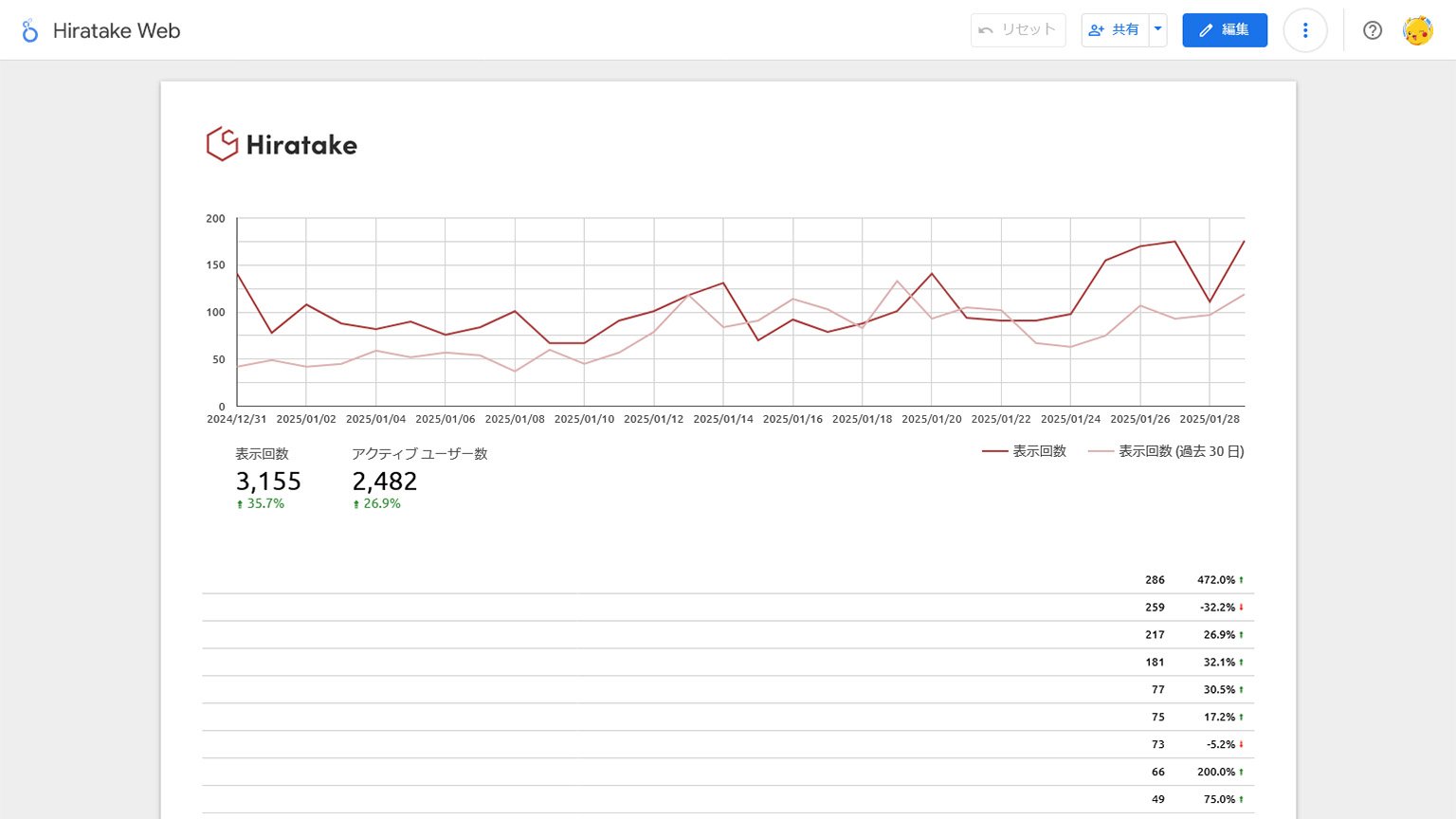Image resolution: width=1456 pixels, height=819 pixels.
Task: Click the 26.9% change under active users
Action: (x=377, y=503)
